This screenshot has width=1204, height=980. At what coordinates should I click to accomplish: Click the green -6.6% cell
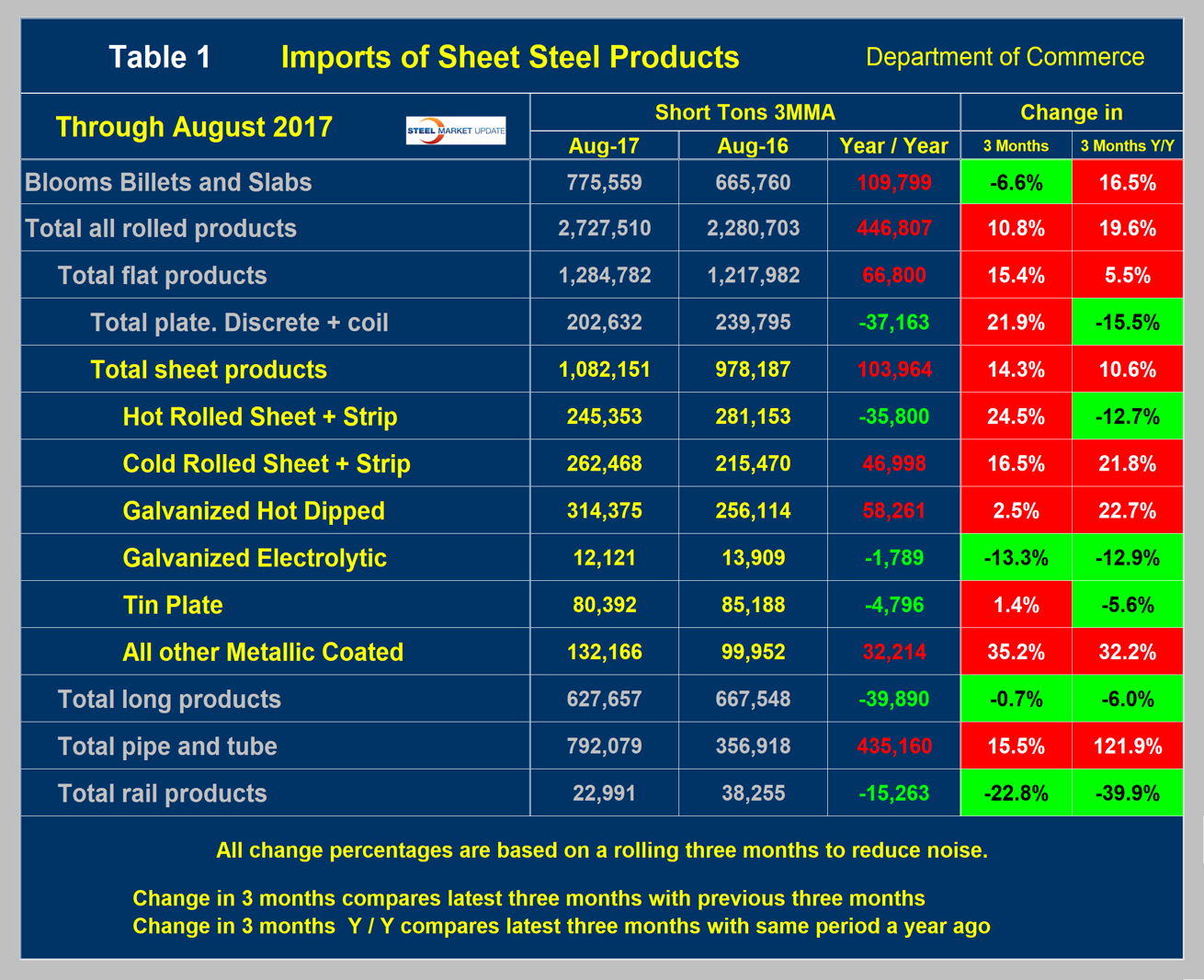point(1016,182)
